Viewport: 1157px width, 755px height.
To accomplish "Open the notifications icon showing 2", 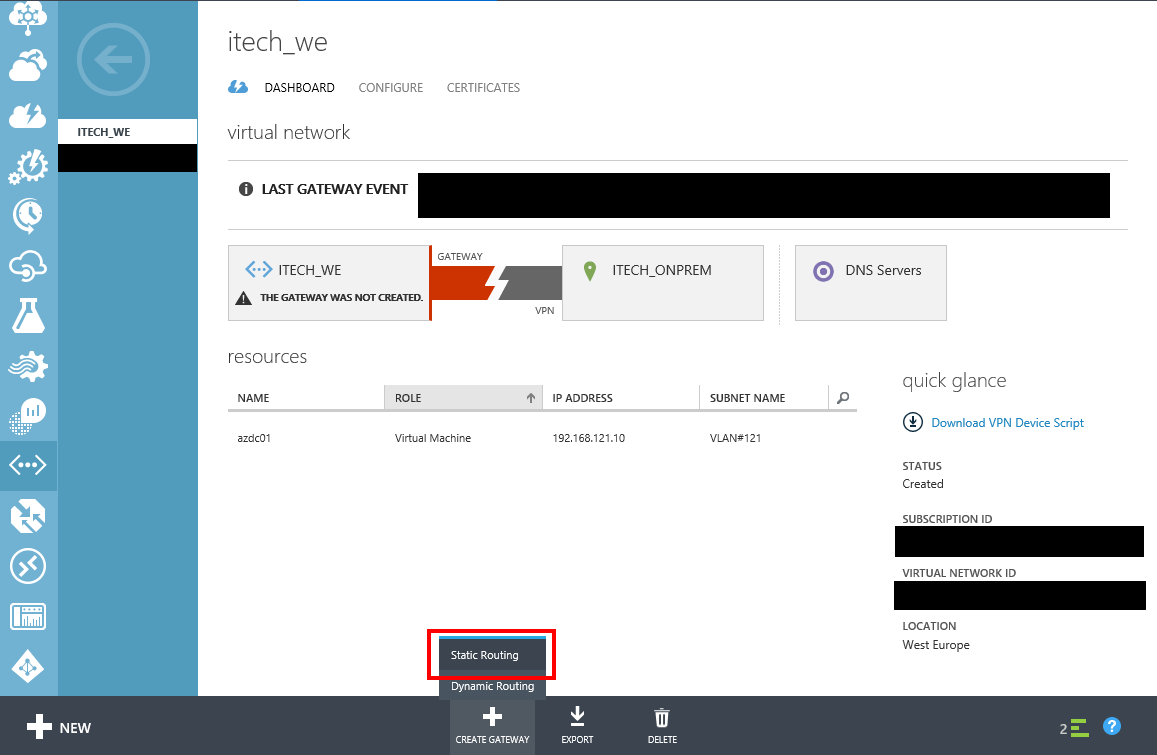I will pyautogui.click(x=1074, y=728).
